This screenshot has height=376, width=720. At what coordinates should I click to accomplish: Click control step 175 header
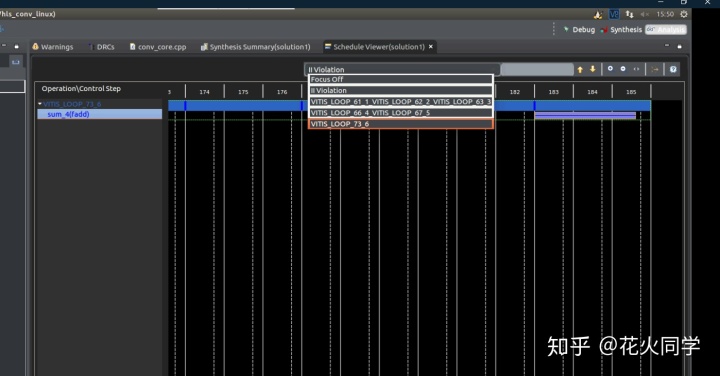click(243, 92)
